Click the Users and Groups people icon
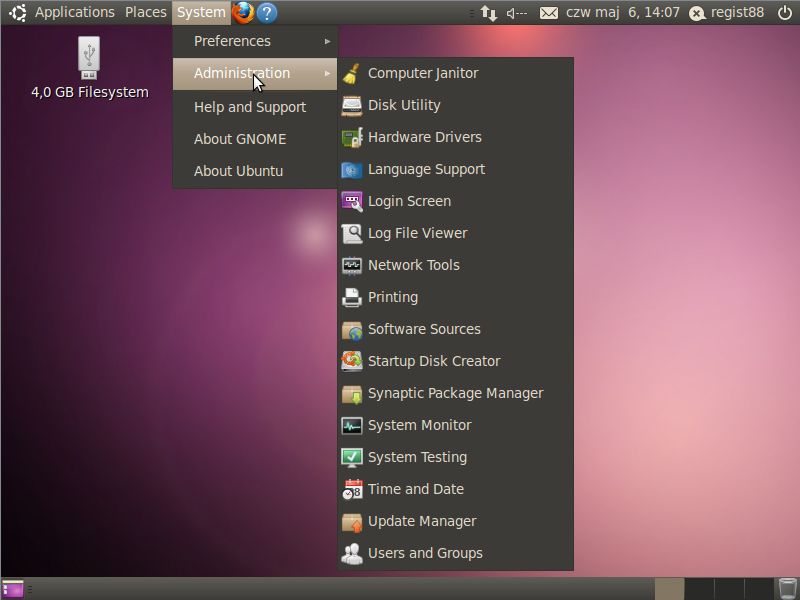The image size is (800, 600). click(352, 554)
